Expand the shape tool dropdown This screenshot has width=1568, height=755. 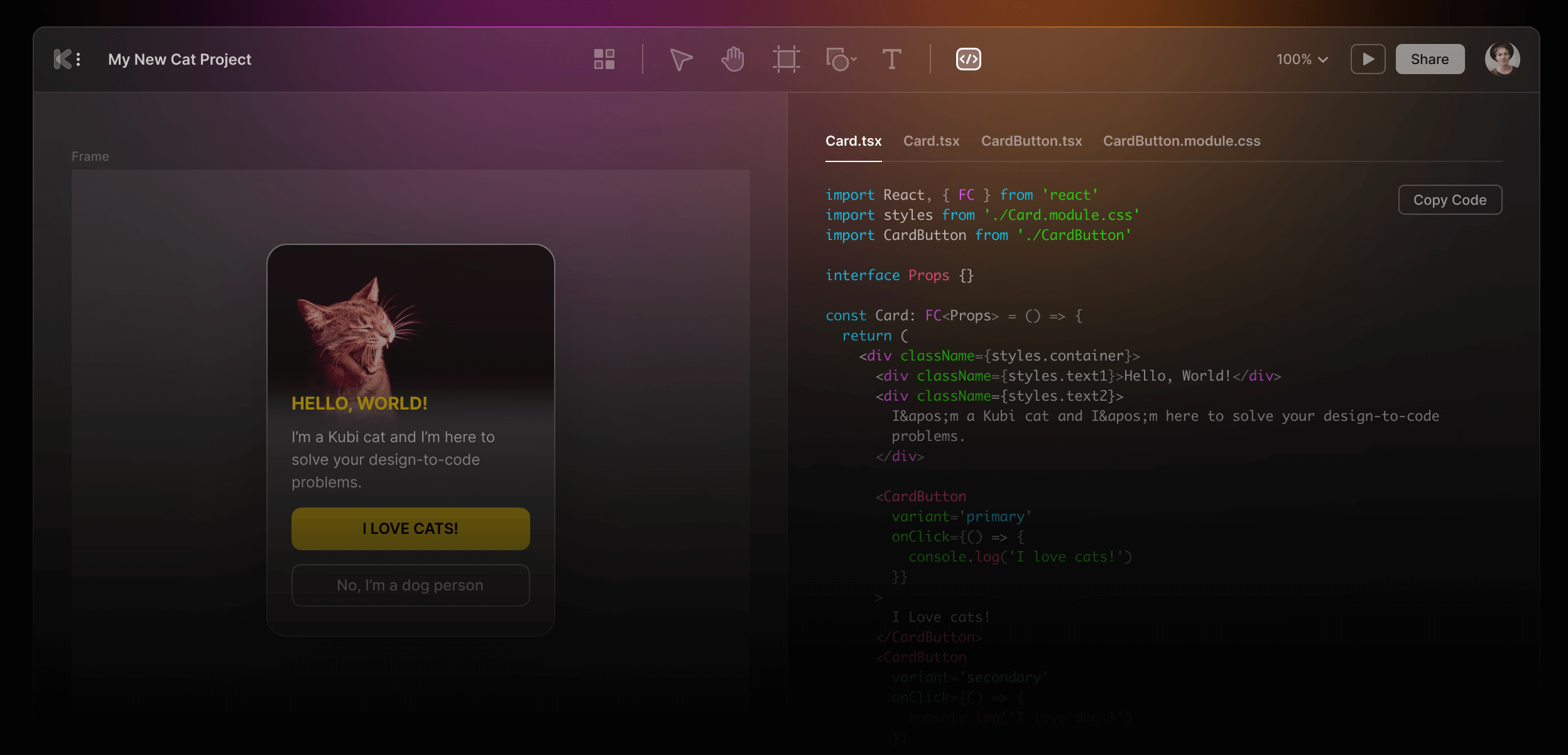click(x=854, y=60)
